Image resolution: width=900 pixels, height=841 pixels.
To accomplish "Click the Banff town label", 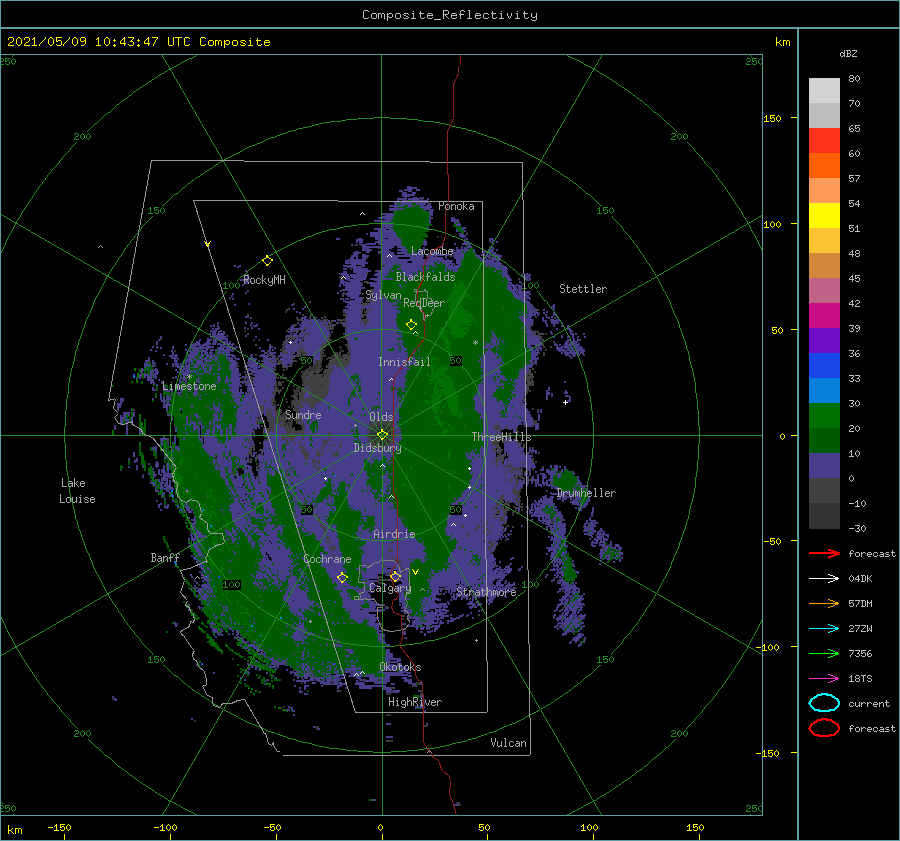I will click(x=165, y=558).
